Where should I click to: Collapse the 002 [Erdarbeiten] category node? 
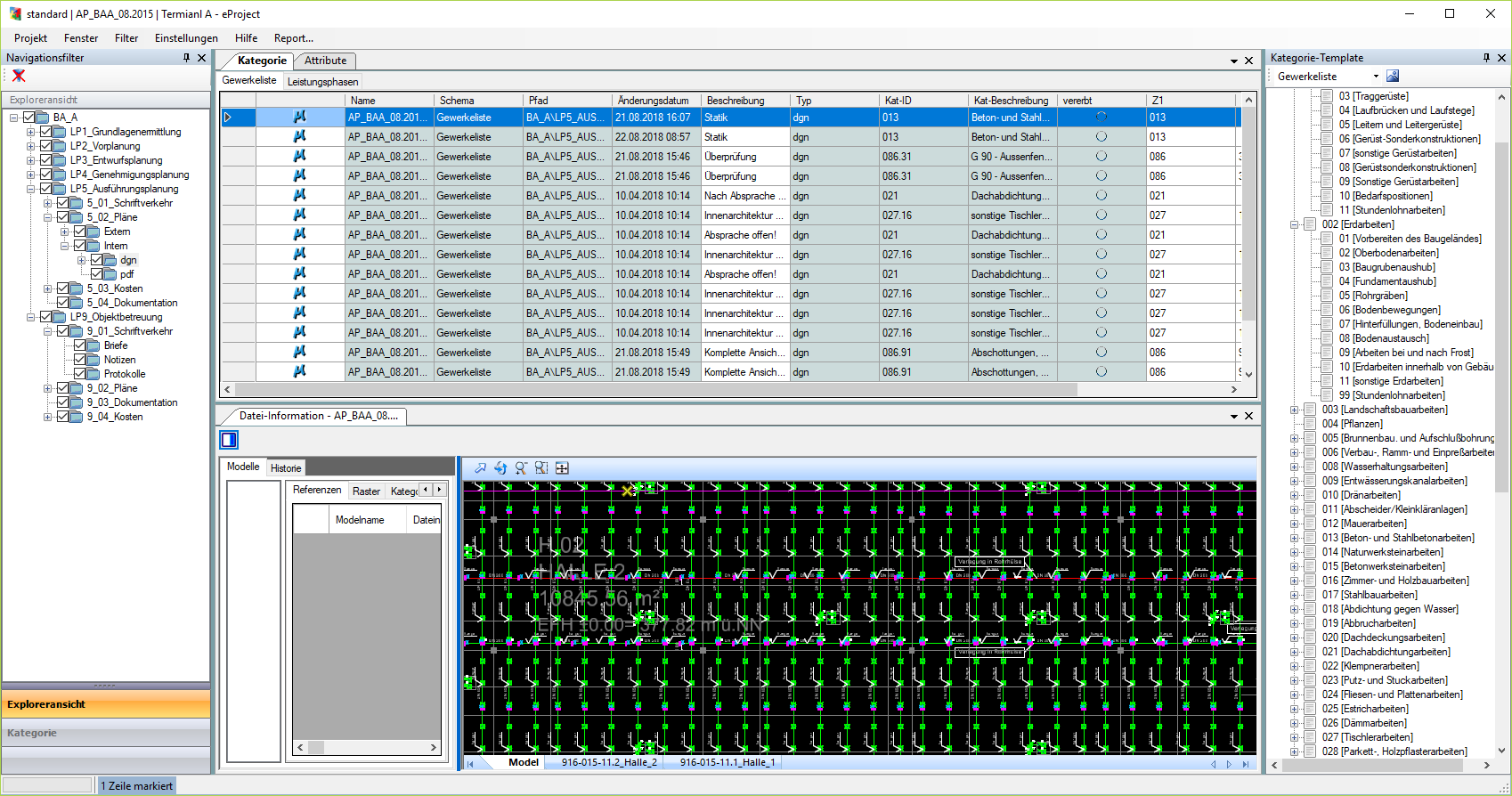click(x=1294, y=224)
